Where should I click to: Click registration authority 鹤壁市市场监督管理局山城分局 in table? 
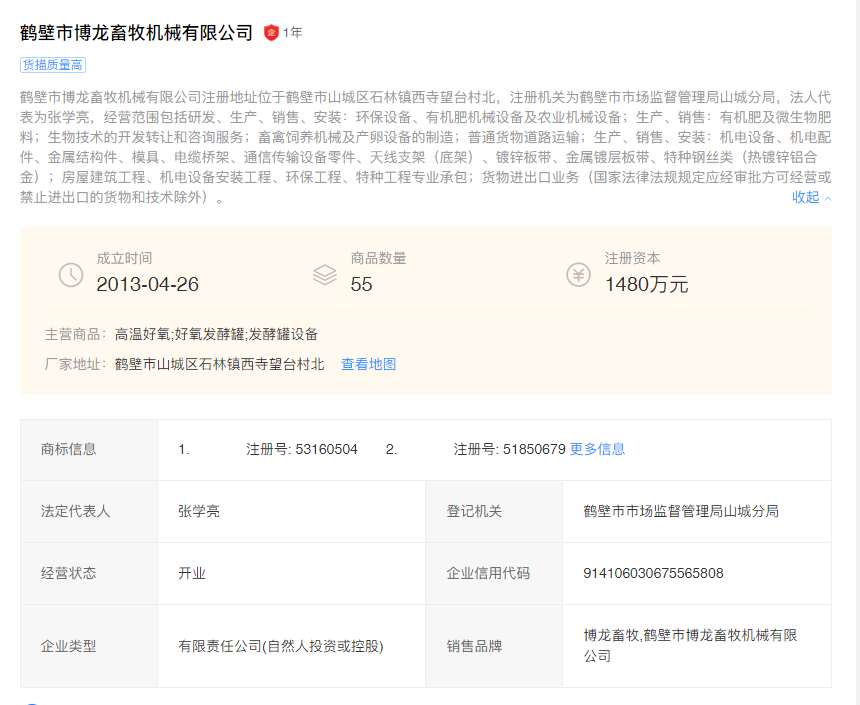(x=681, y=511)
